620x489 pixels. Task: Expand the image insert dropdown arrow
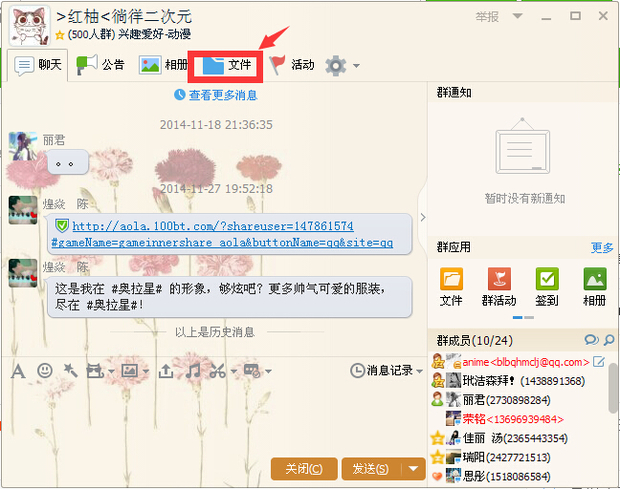[x=146, y=372]
